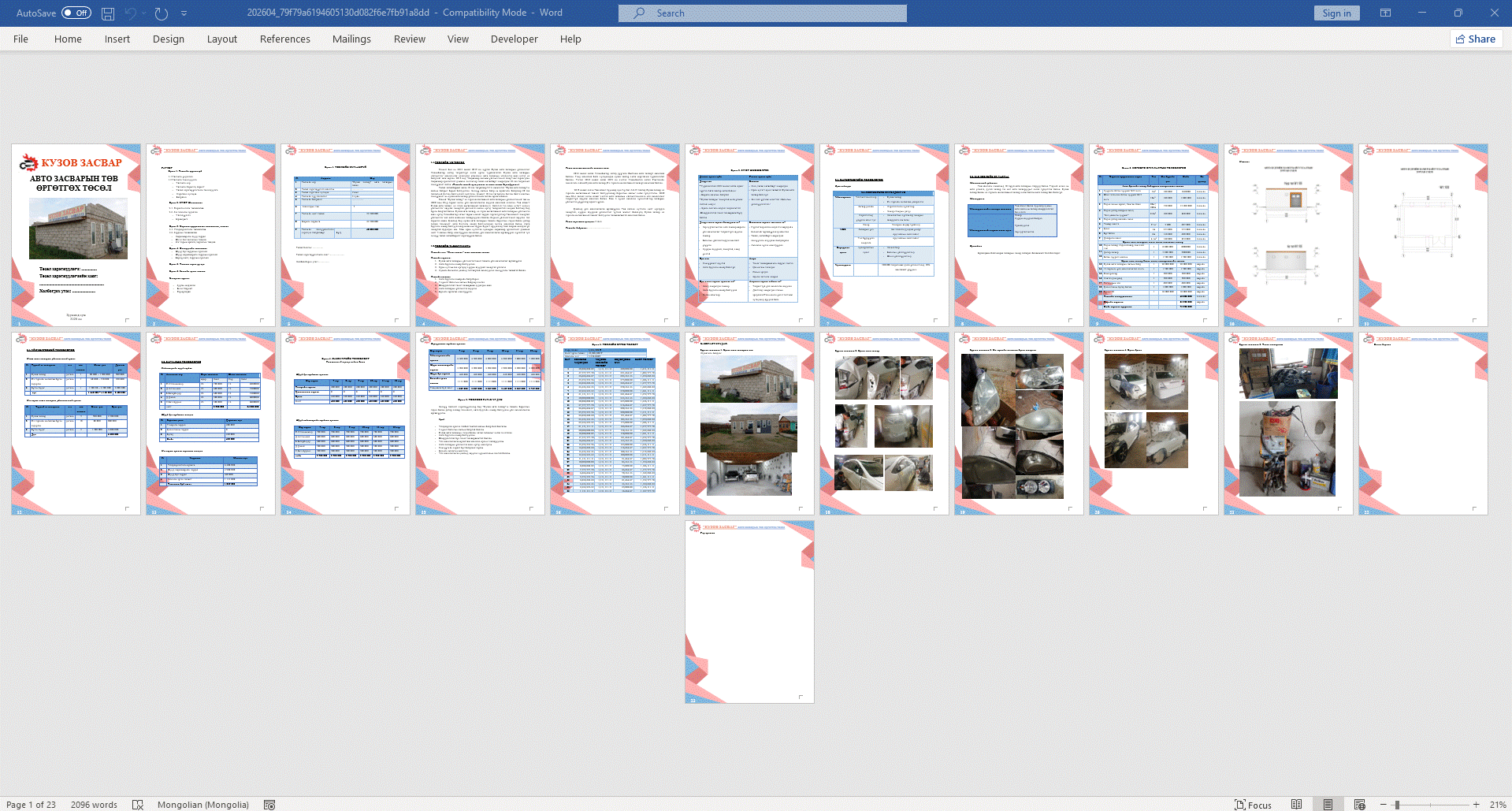
Task: Click the macro recording status icon
Action: click(x=269, y=805)
